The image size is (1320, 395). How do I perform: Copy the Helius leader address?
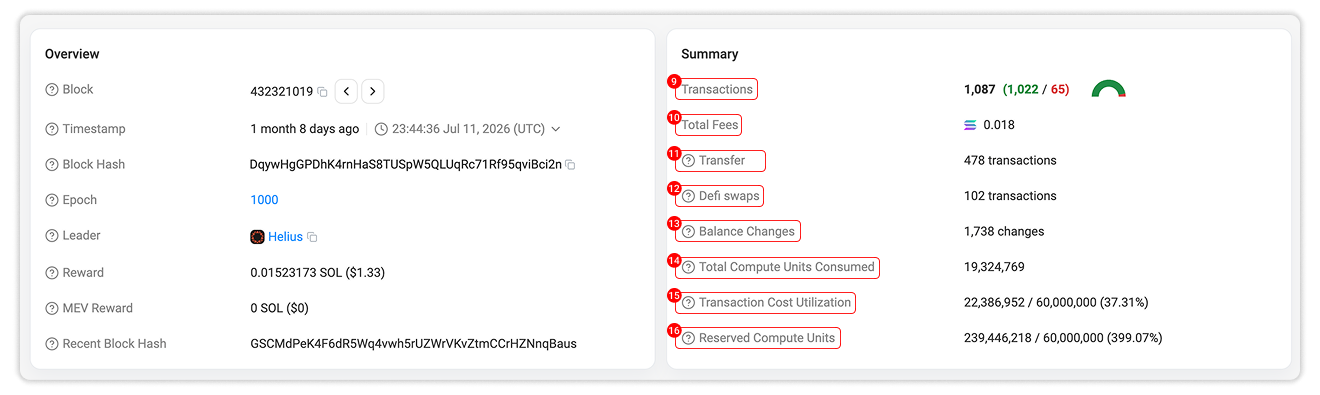(313, 237)
